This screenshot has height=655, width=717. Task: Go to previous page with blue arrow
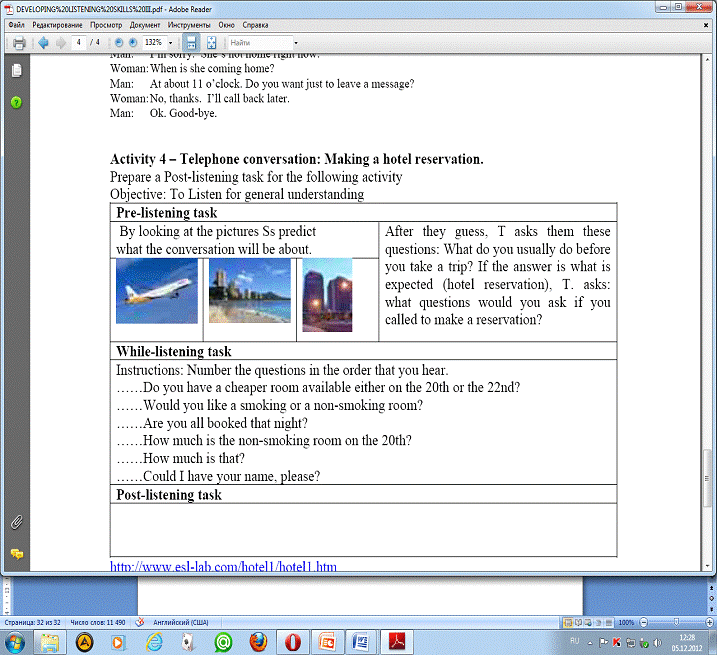click(43, 43)
